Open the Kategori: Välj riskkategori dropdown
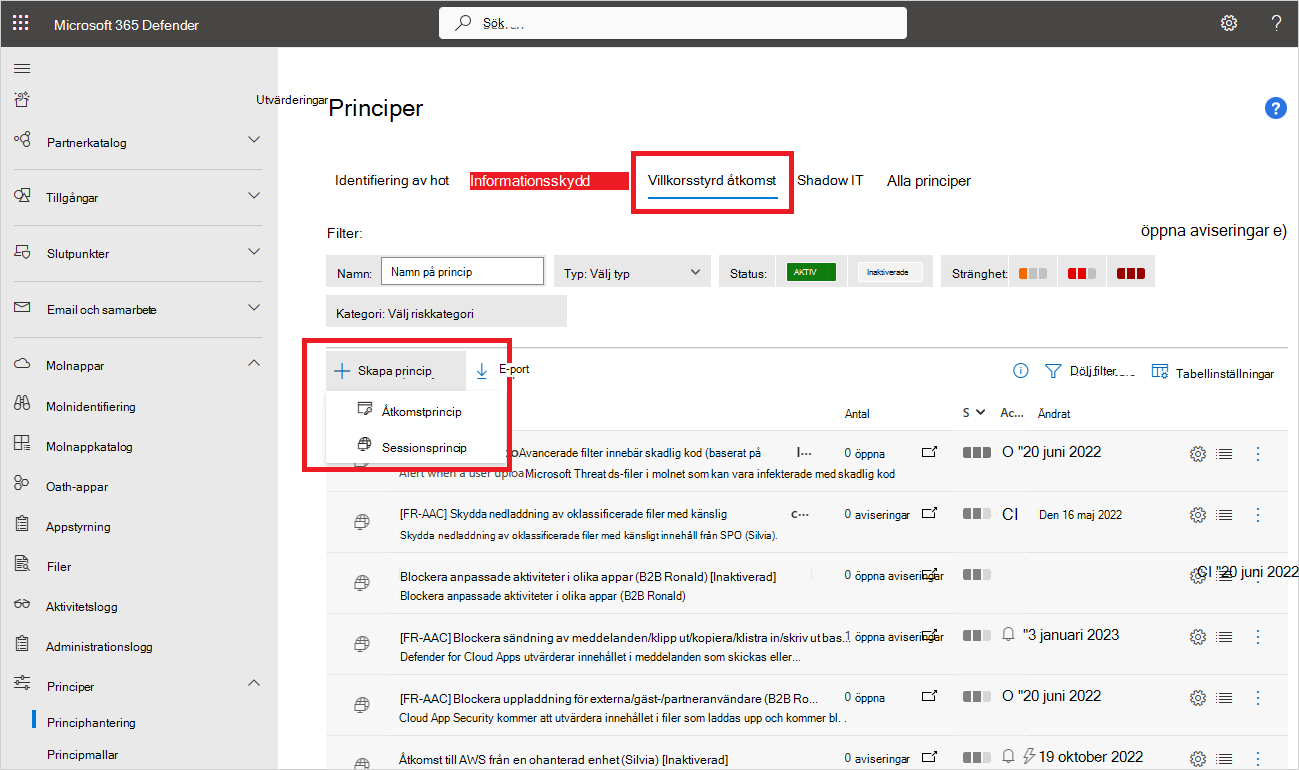Image resolution: width=1299 pixels, height=770 pixels. click(x=446, y=313)
